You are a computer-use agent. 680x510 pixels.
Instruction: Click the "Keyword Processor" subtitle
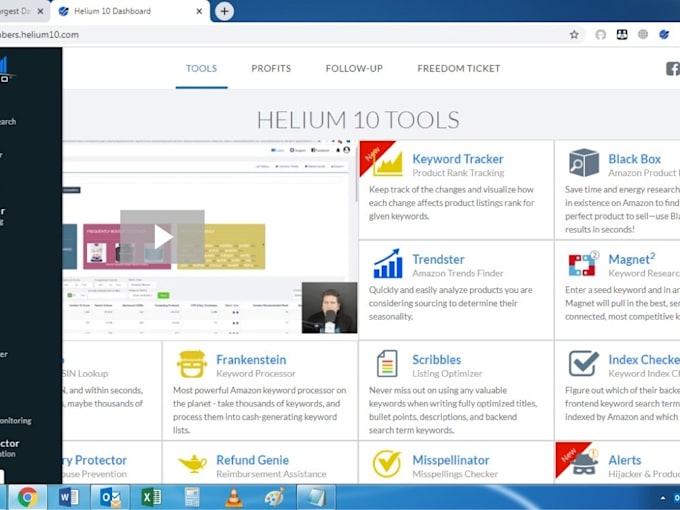[x=255, y=373]
